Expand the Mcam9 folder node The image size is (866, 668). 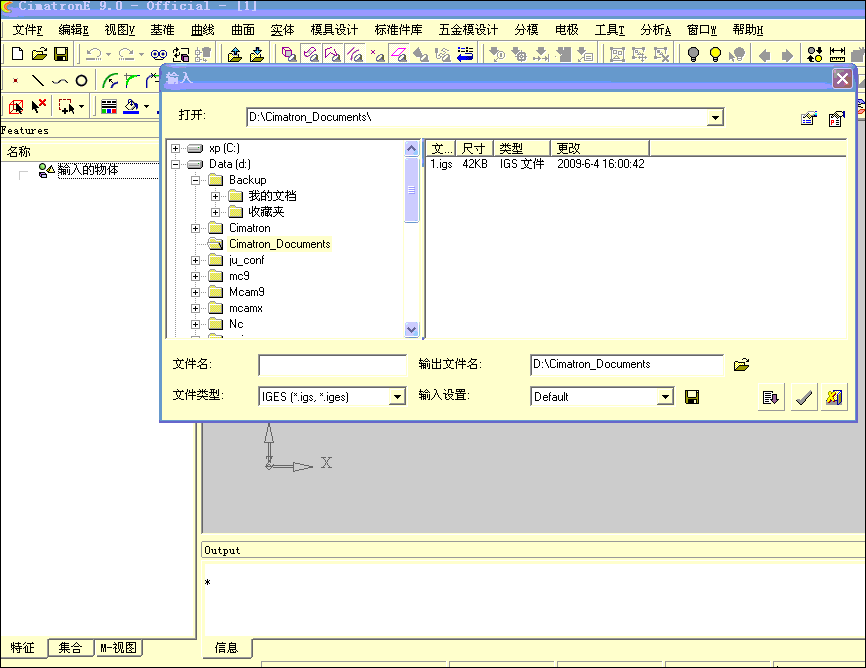click(196, 292)
